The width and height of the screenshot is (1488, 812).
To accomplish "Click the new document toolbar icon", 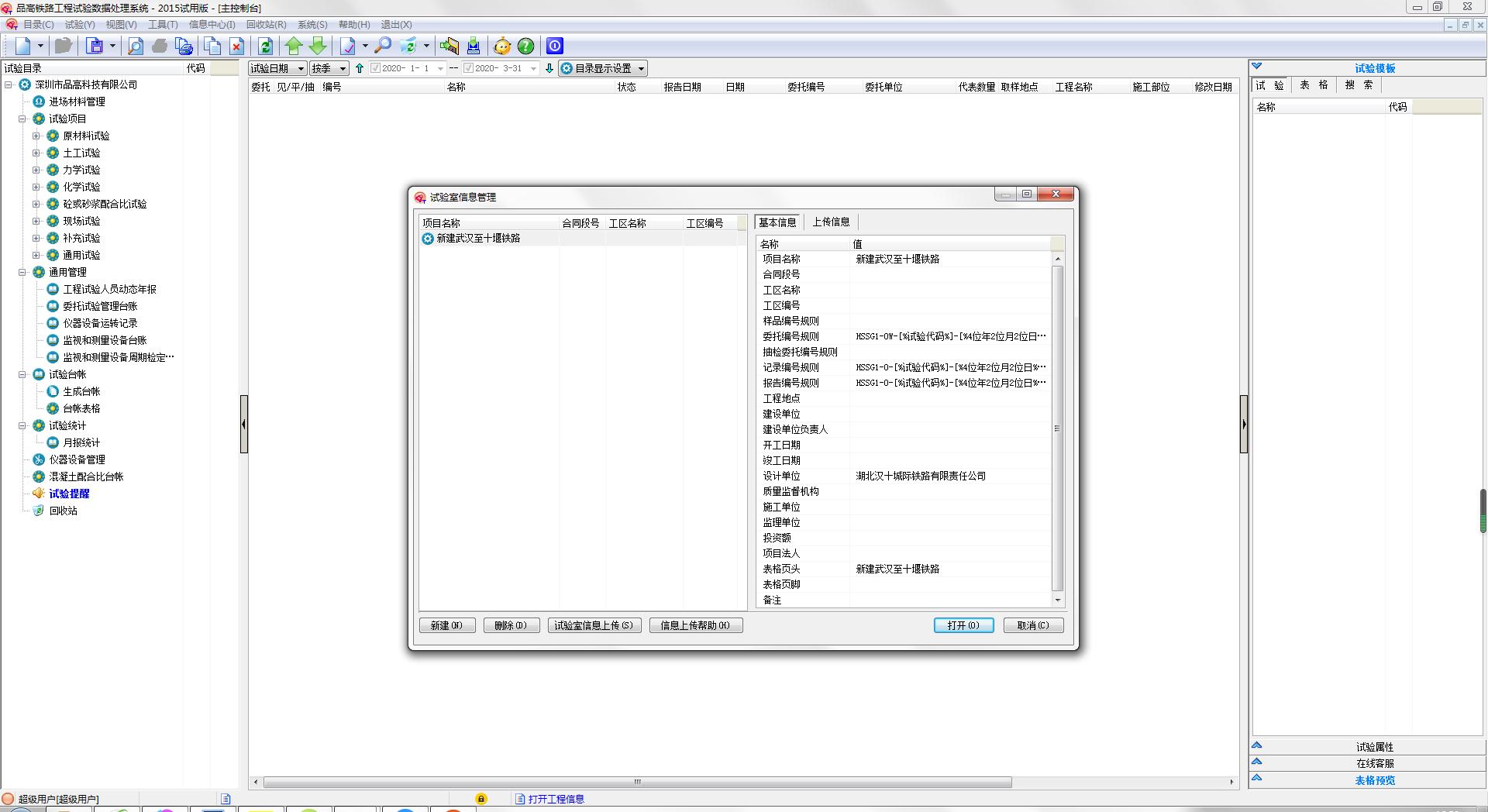I will tap(23, 46).
